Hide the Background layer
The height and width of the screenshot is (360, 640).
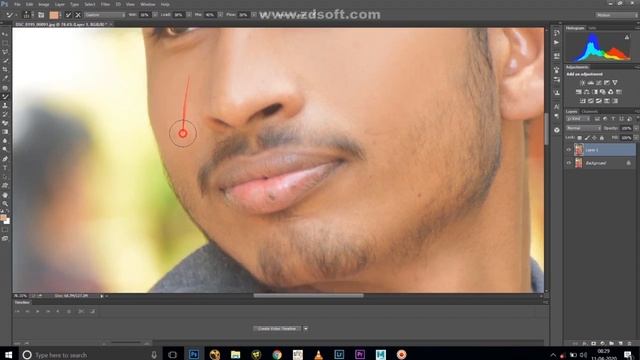coord(569,163)
